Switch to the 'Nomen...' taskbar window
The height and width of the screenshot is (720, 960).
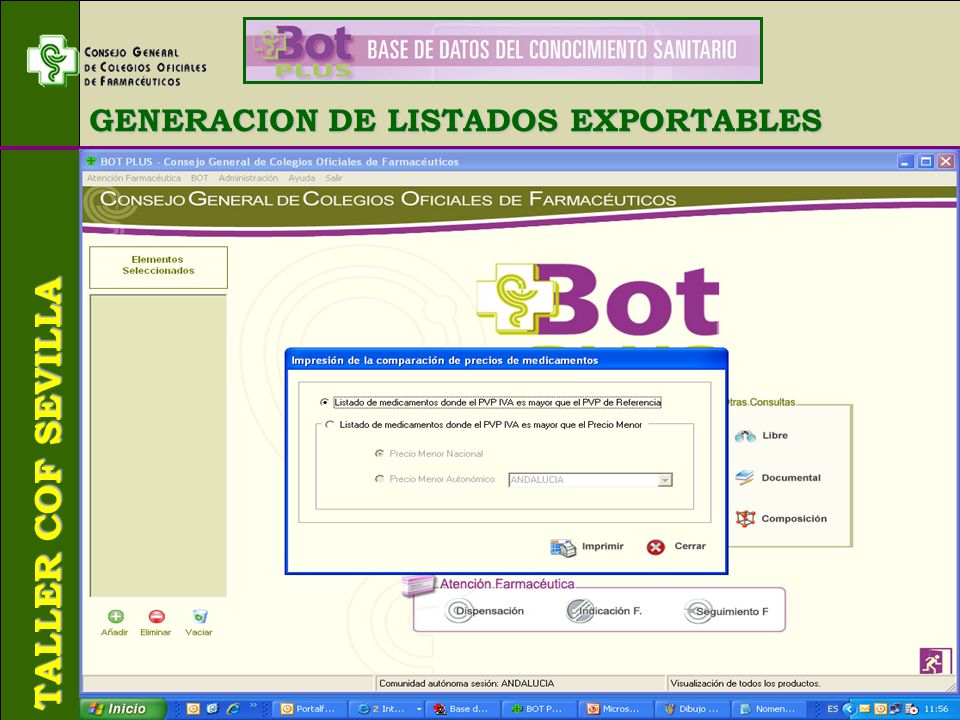pyautogui.click(x=768, y=709)
